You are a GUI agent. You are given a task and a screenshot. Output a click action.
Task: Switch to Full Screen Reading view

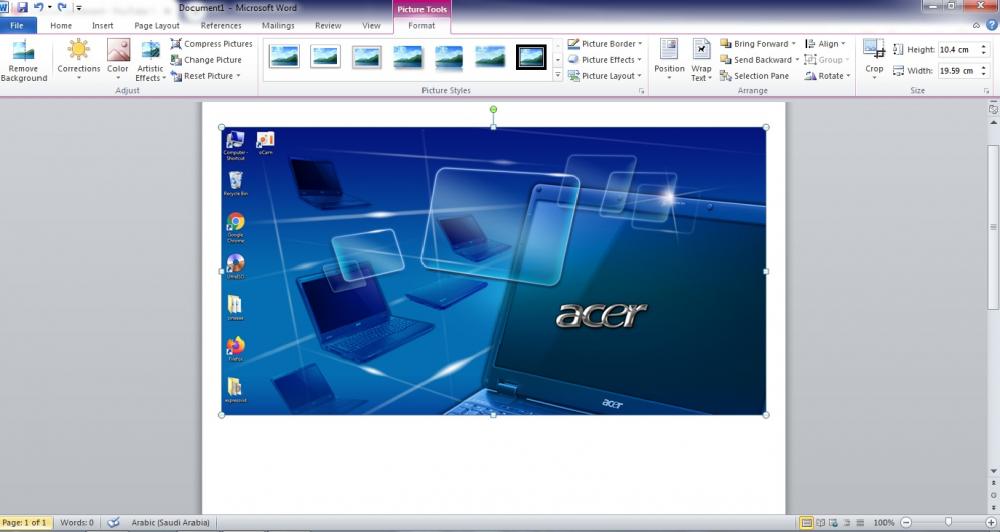pyautogui.click(x=821, y=522)
